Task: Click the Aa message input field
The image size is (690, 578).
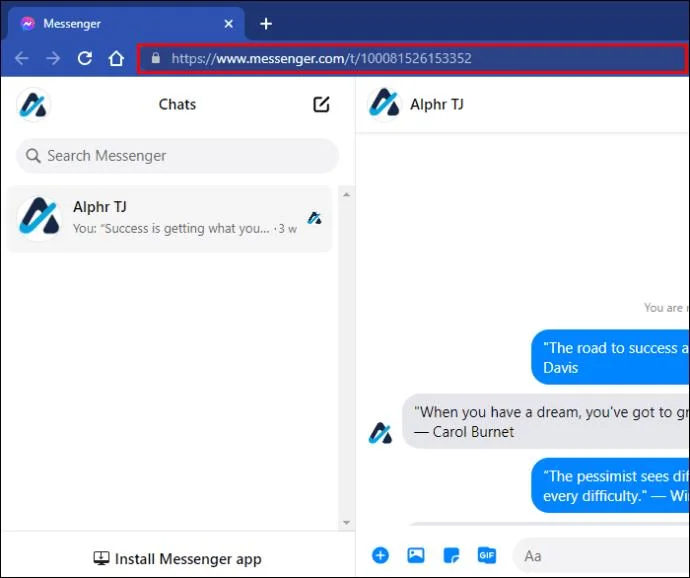Action: pyautogui.click(x=601, y=556)
